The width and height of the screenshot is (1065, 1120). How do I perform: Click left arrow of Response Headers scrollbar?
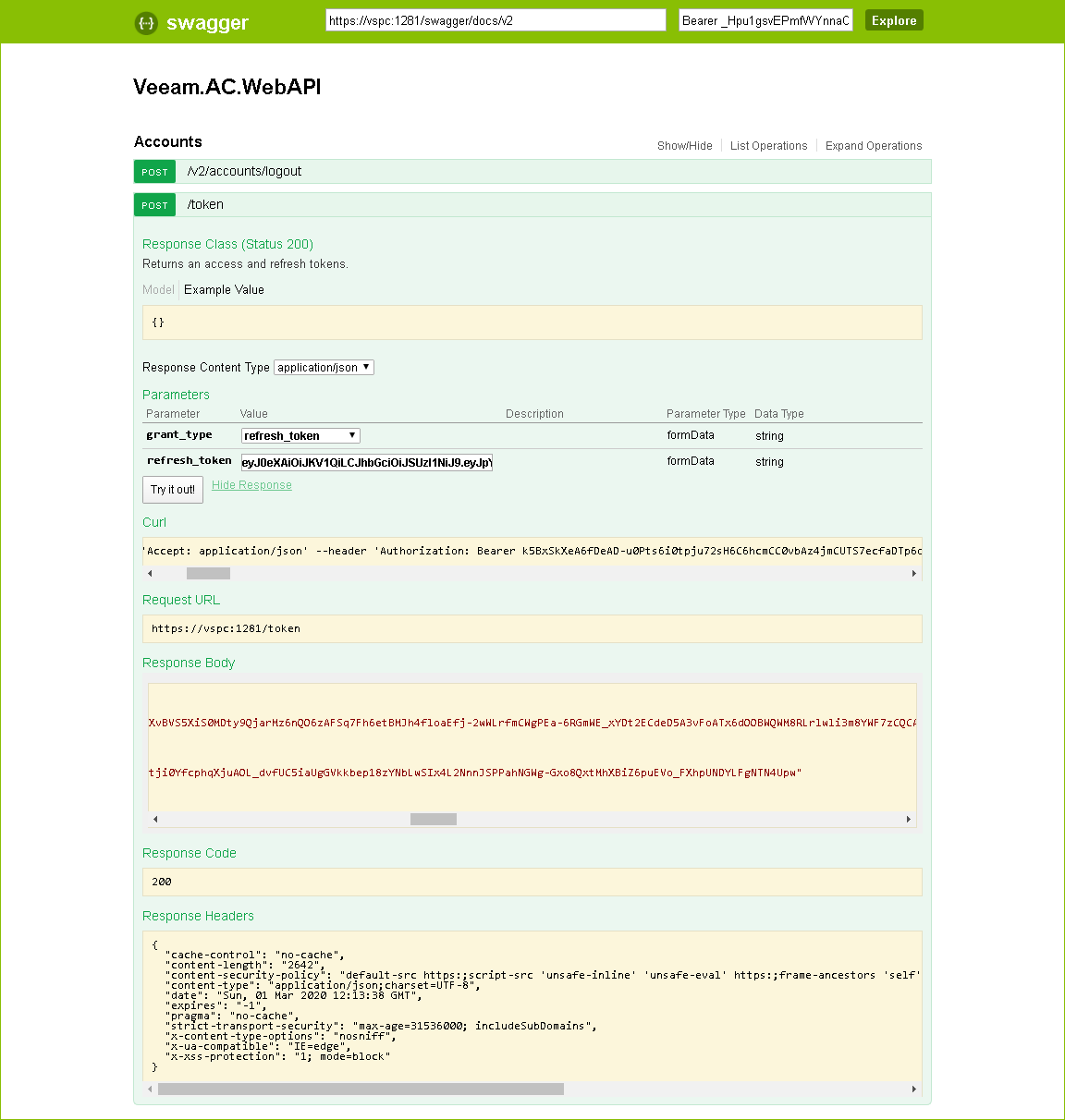coord(150,1089)
